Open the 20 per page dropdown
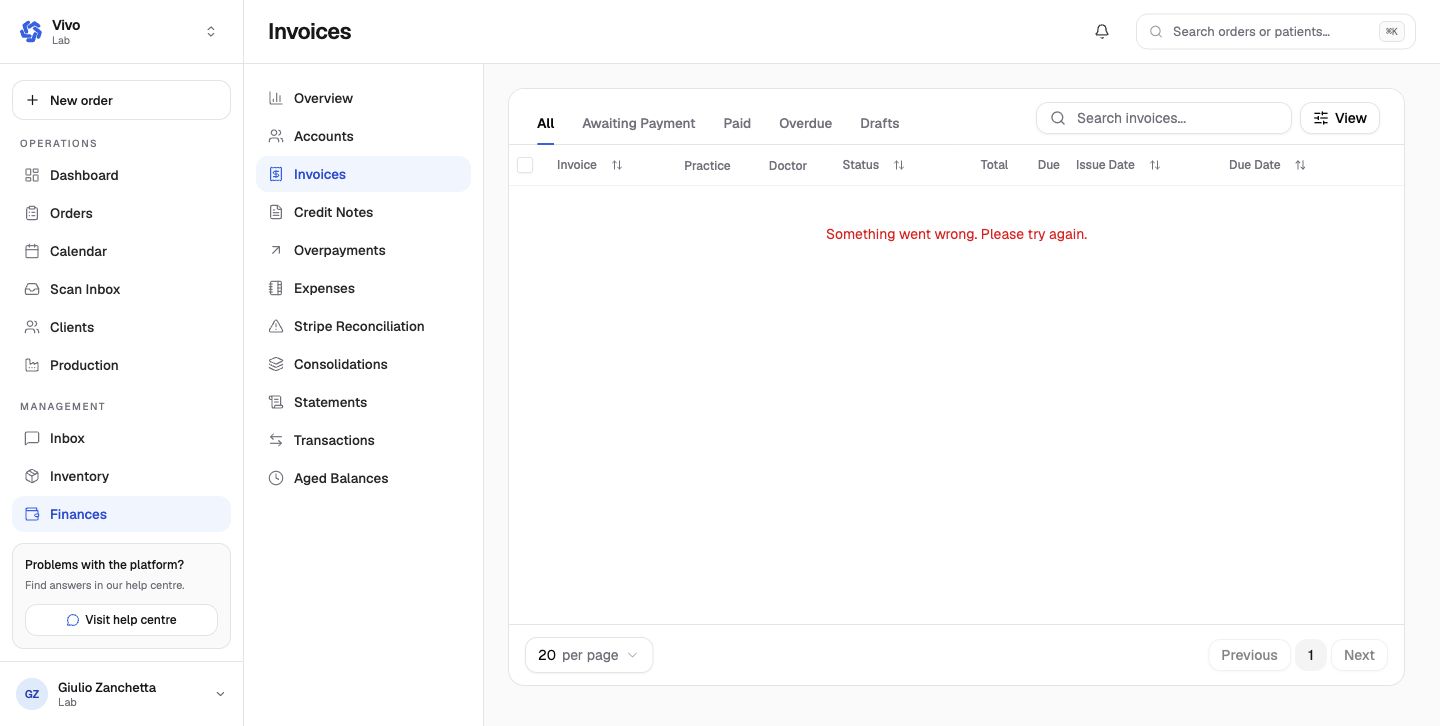Screen dimensions: 1440x726 tap(589, 655)
